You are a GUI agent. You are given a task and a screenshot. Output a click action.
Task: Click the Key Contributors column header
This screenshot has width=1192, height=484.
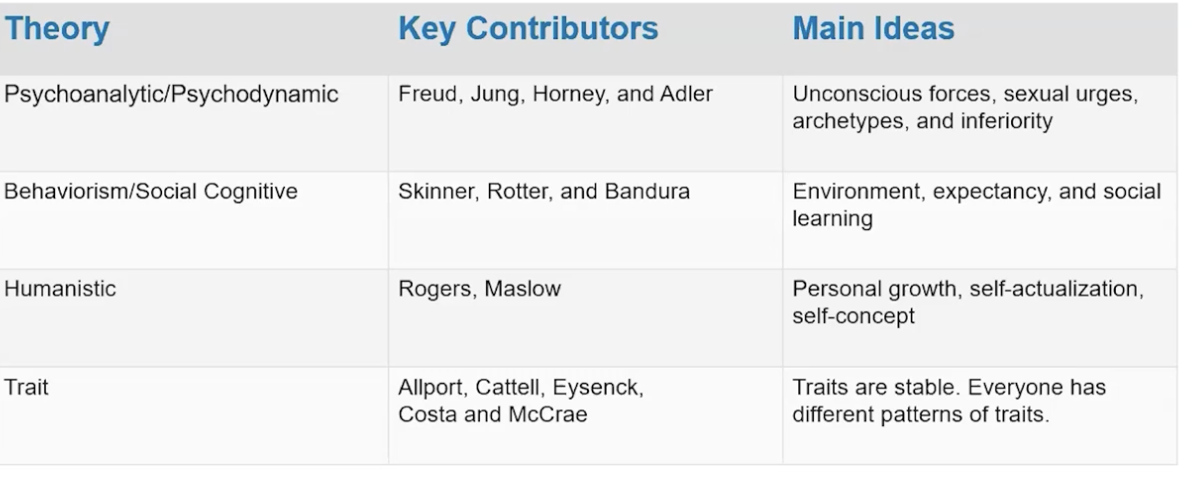pos(528,29)
